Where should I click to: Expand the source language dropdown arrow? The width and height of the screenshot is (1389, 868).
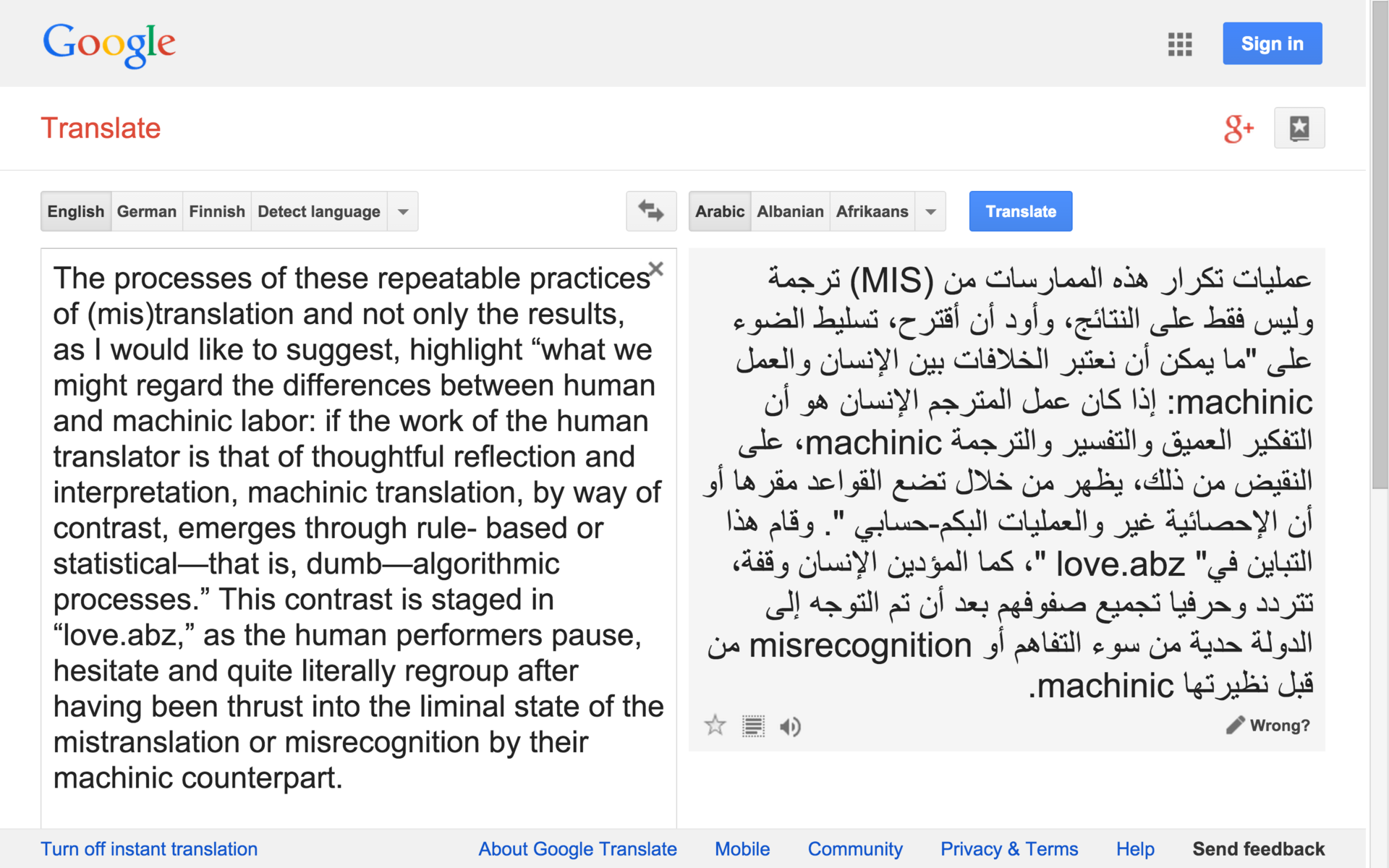pyautogui.click(x=403, y=211)
